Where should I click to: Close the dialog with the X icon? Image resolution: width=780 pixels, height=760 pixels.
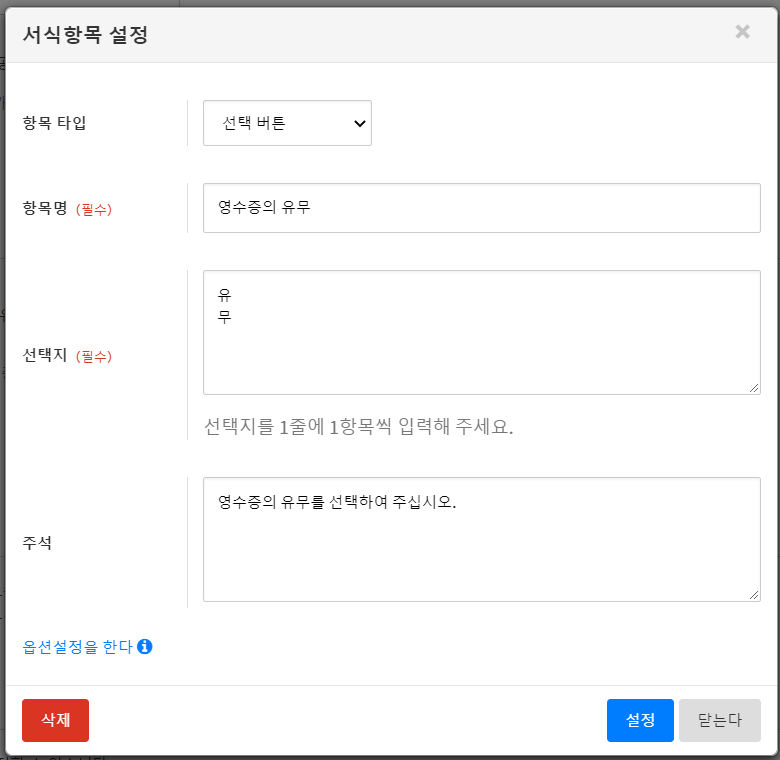742,32
